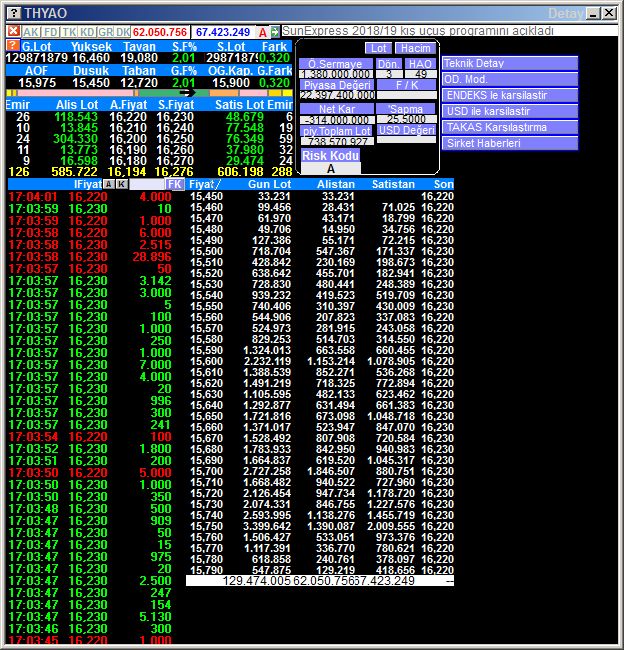Click the FD toolbar button

[51, 32]
